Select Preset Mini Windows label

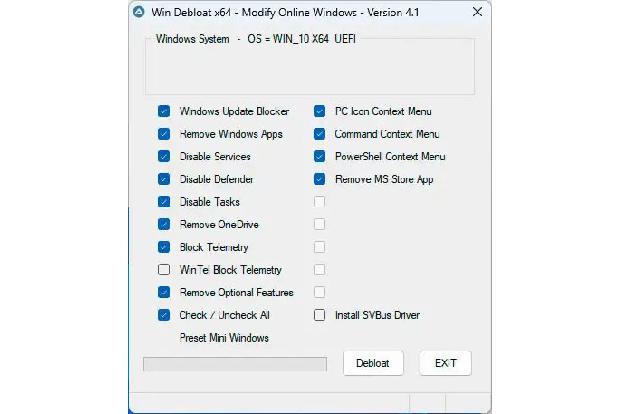(224, 338)
